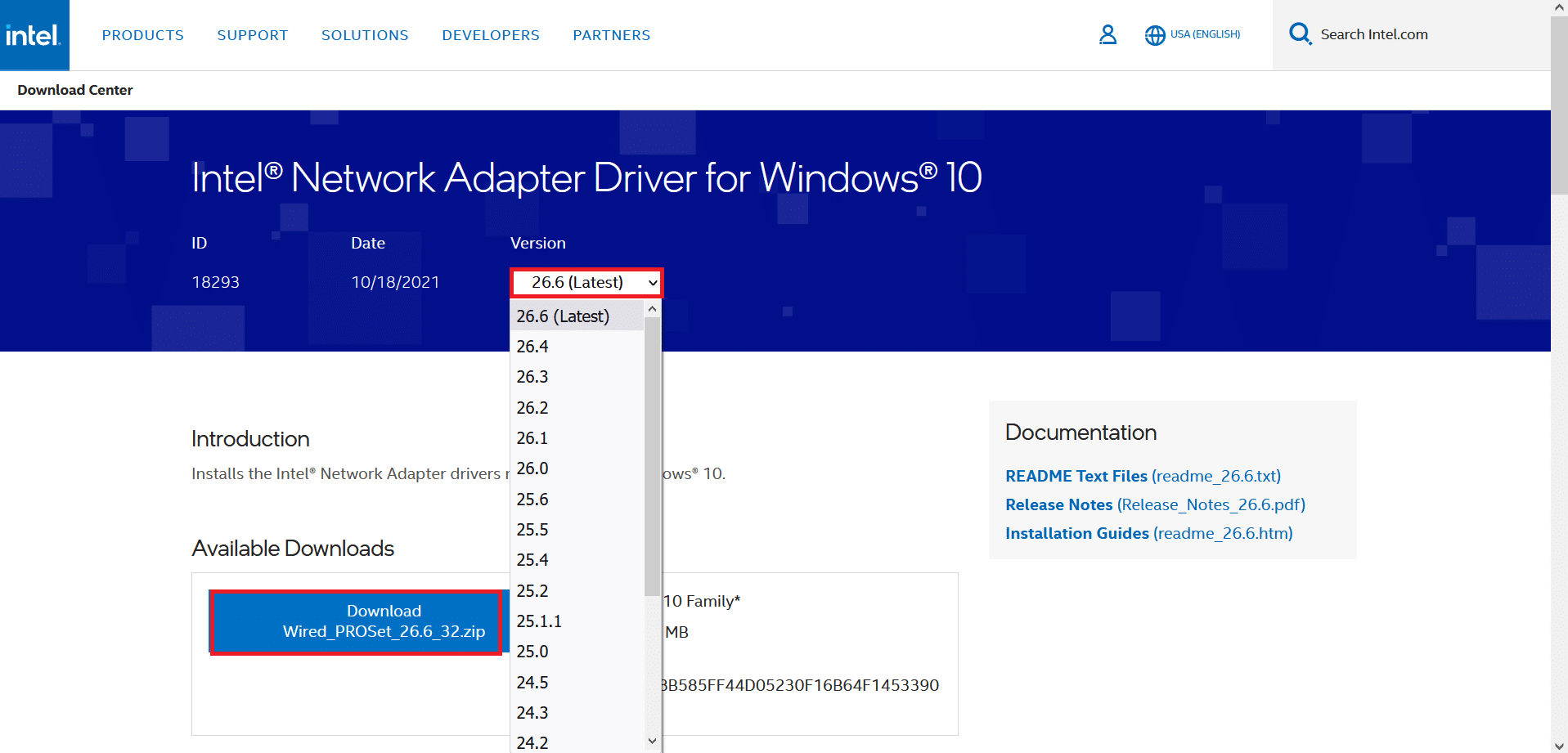Viewport: 1568px width, 753px height.
Task: Open the Version dropdown showing 26.6 (Latest)
Action: 586,282
